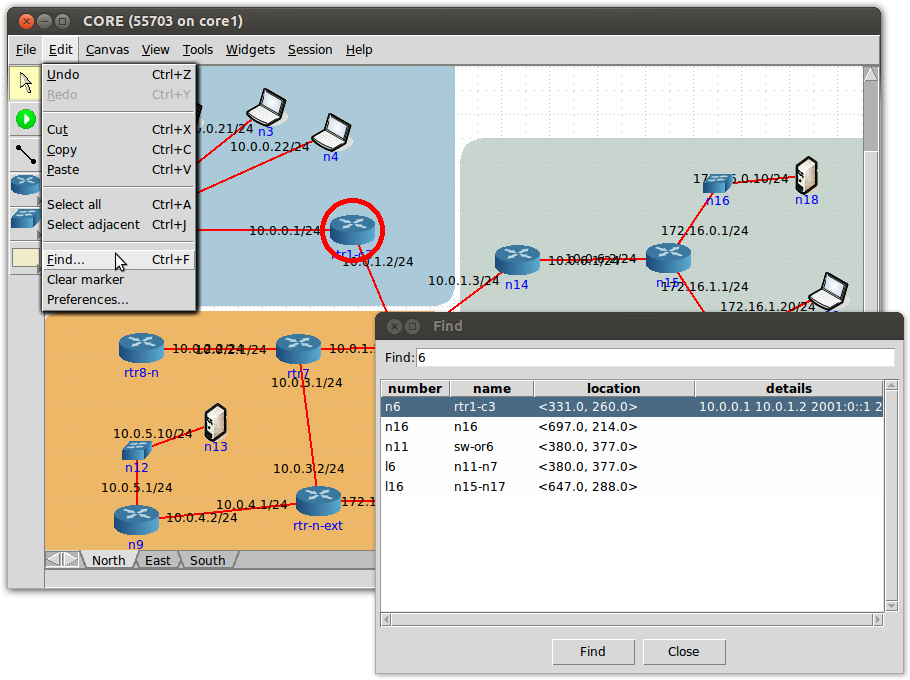This screenshot has width=910, height=680.
Task: Select router n15 on canvas
Action: (668, 258)
